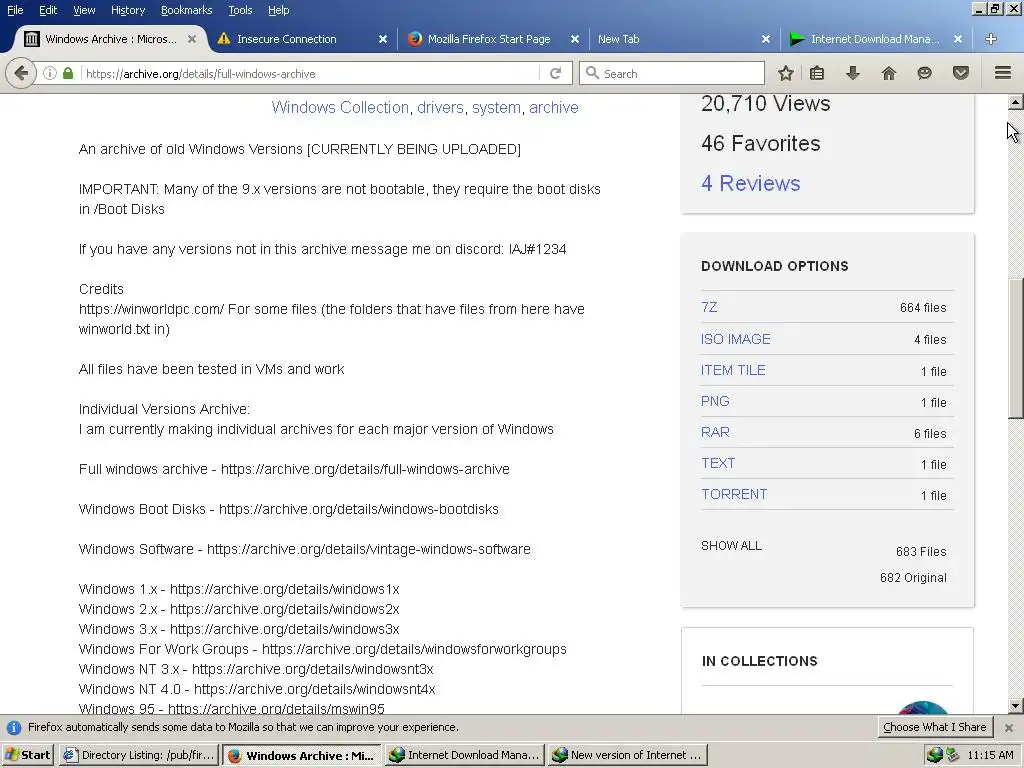
Task: Switch to Directory Listing taskbar window
Action: (x=139, y=755)
